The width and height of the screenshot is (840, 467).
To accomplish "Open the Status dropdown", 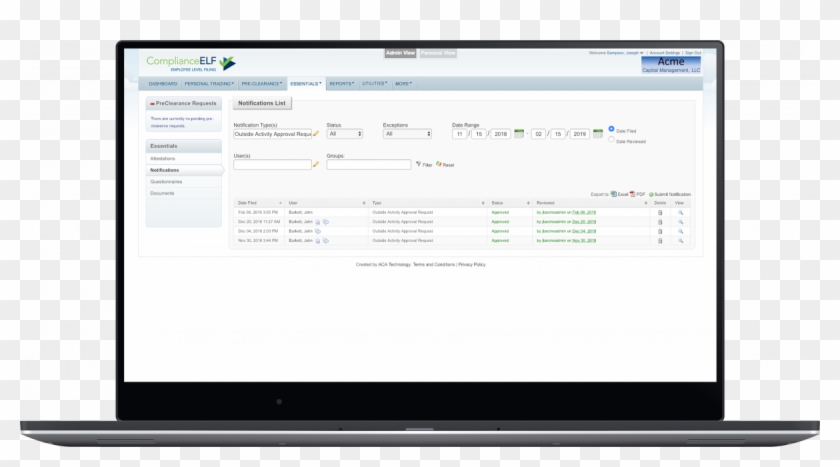I will 345,133.
